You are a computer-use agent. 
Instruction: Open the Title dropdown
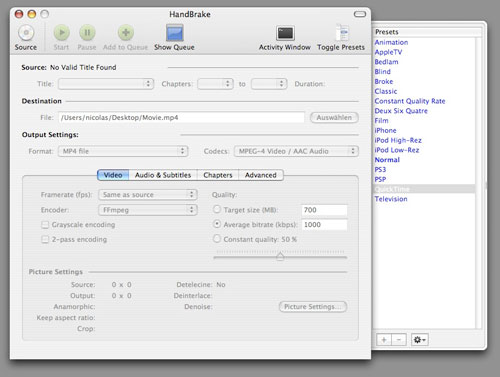pos(106,84)
